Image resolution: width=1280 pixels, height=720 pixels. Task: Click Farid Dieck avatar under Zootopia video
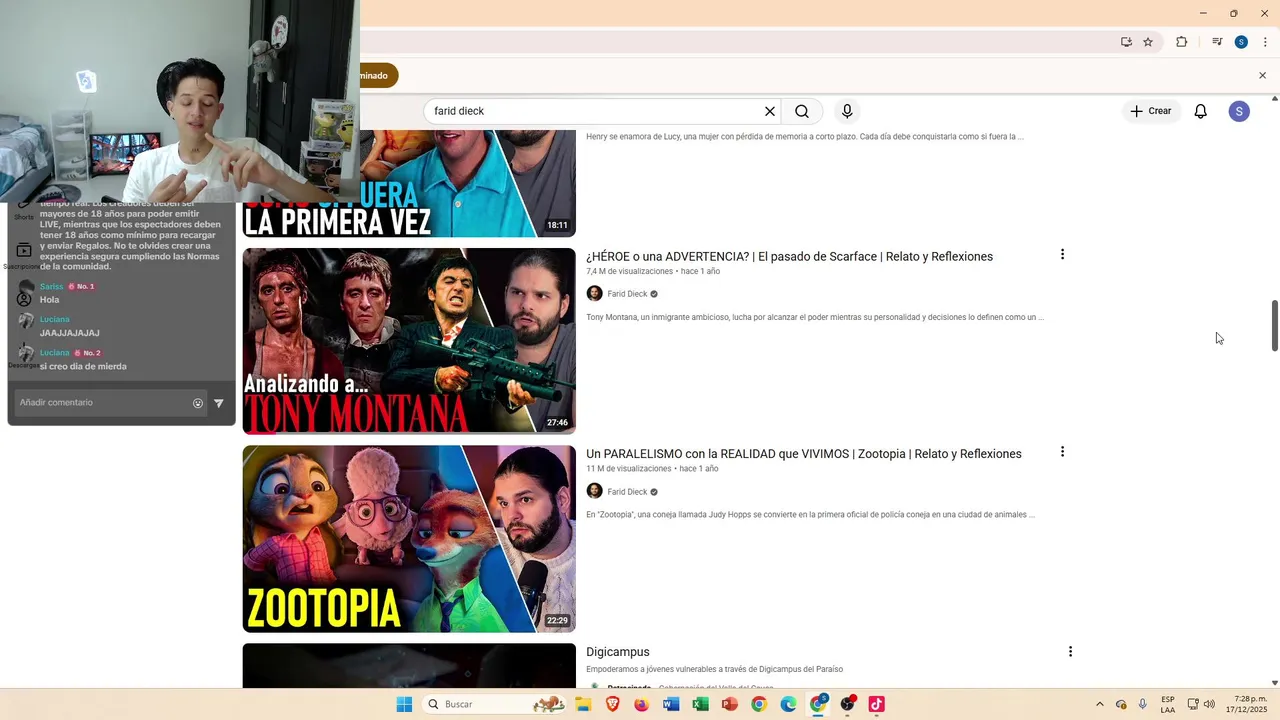click(594, 492)
